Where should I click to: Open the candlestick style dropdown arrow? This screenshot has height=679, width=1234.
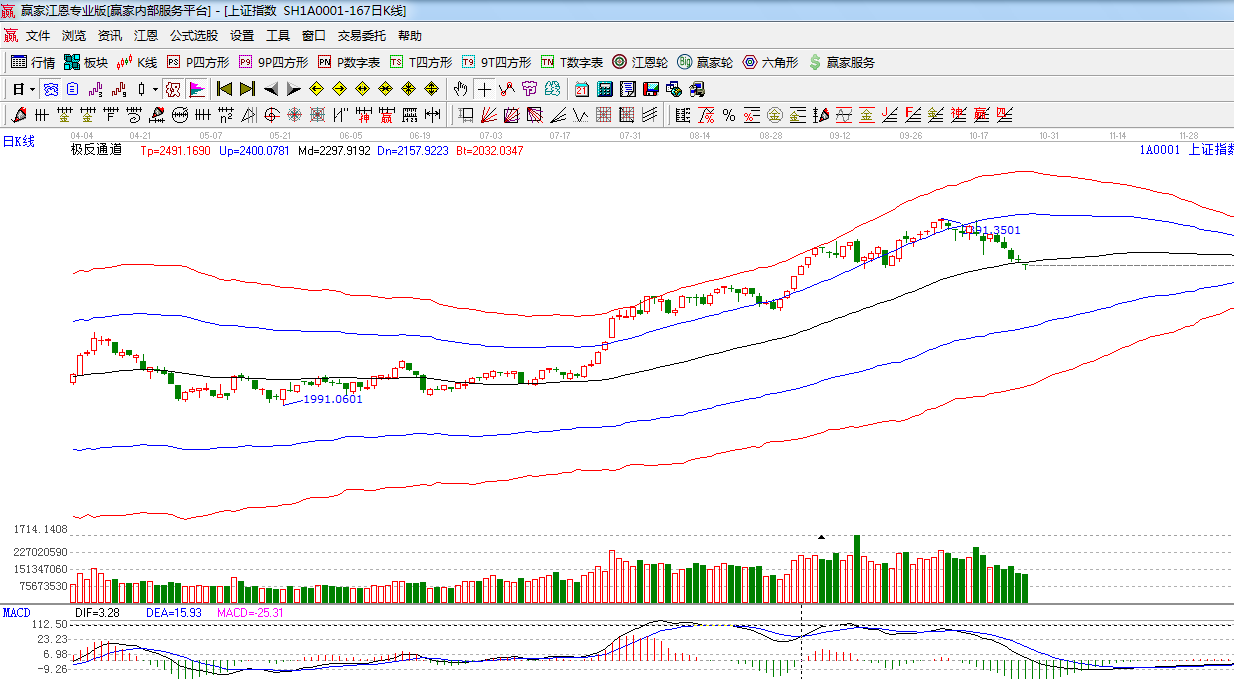tap(155, 89)
